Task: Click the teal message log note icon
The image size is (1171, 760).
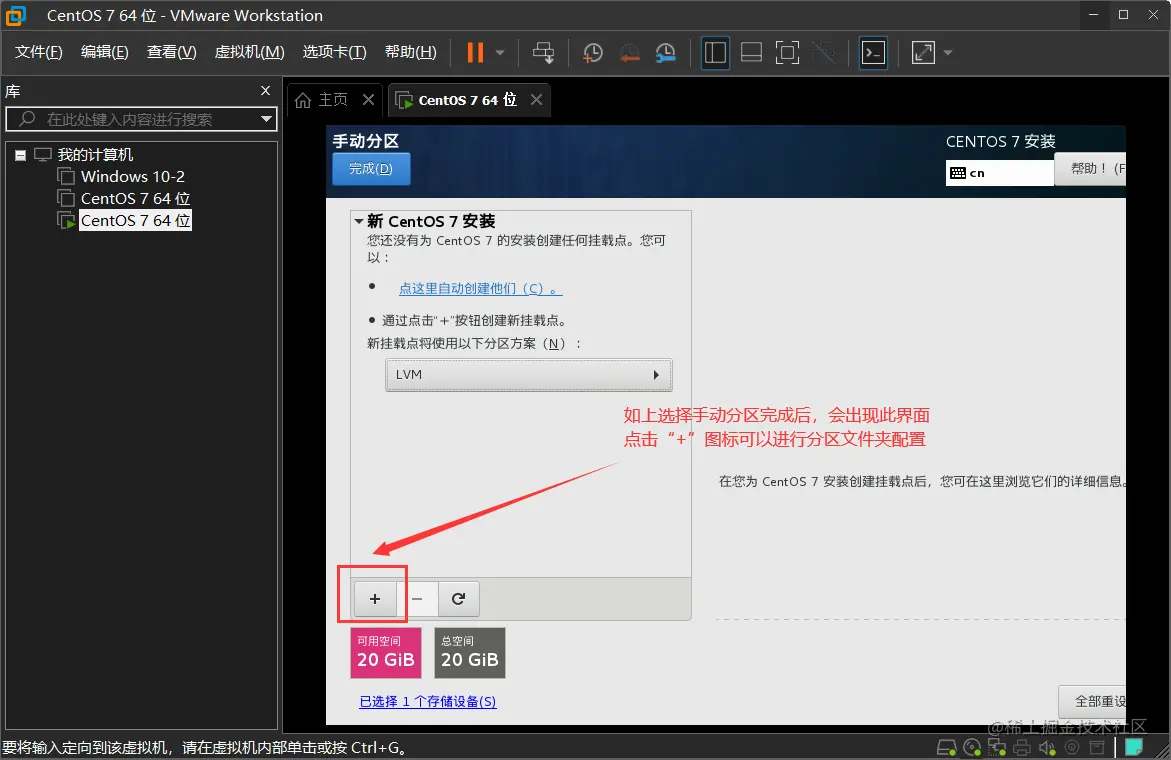Action: pos(1134,747)
